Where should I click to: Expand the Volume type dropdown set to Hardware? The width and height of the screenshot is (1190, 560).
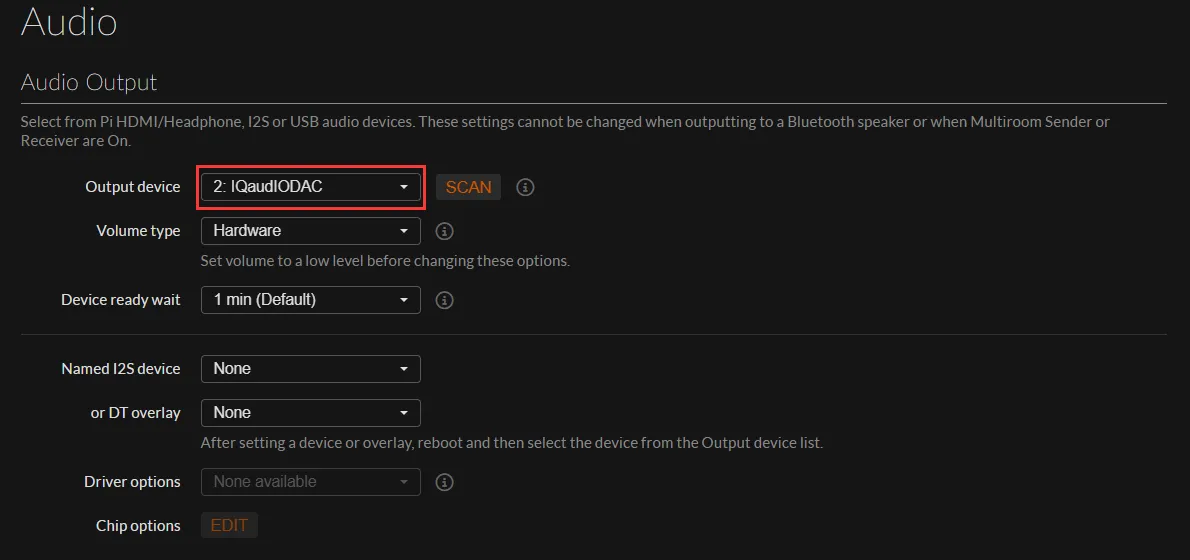[311, 231]
